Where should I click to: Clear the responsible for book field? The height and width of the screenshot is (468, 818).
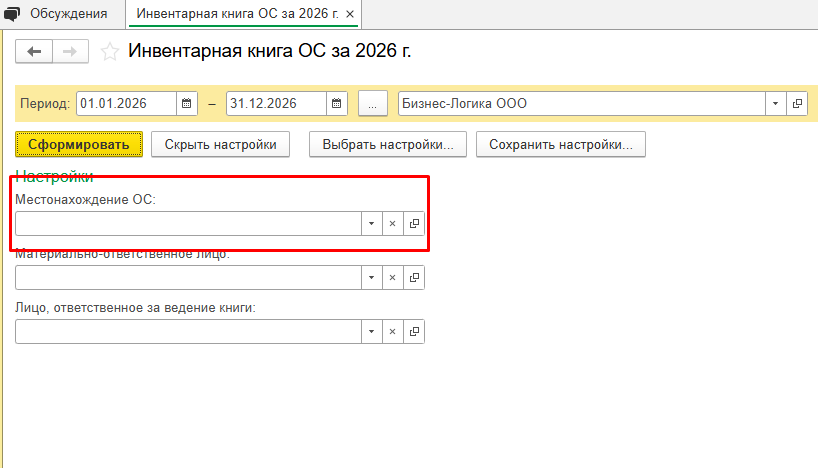click(x=392, y=331)
